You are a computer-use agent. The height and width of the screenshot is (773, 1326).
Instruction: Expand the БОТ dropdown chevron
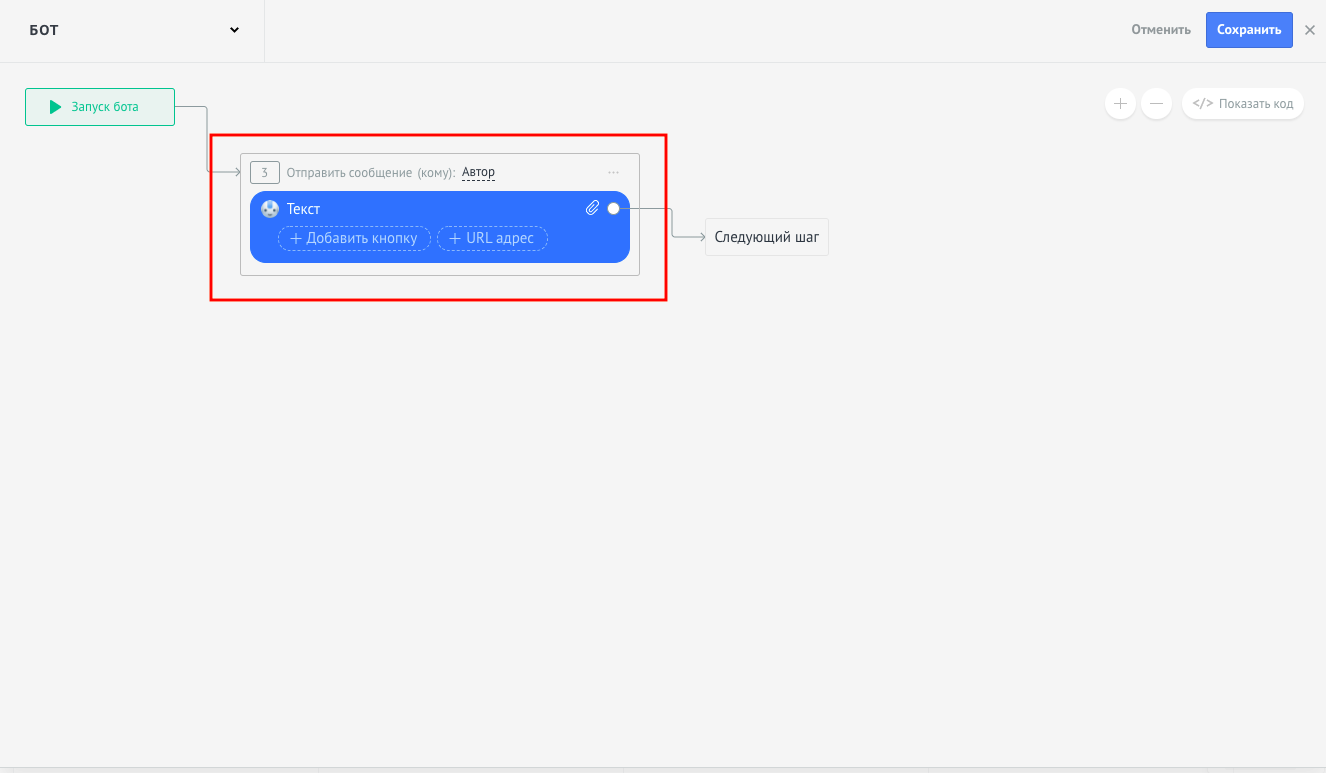(x=234, y=30)
